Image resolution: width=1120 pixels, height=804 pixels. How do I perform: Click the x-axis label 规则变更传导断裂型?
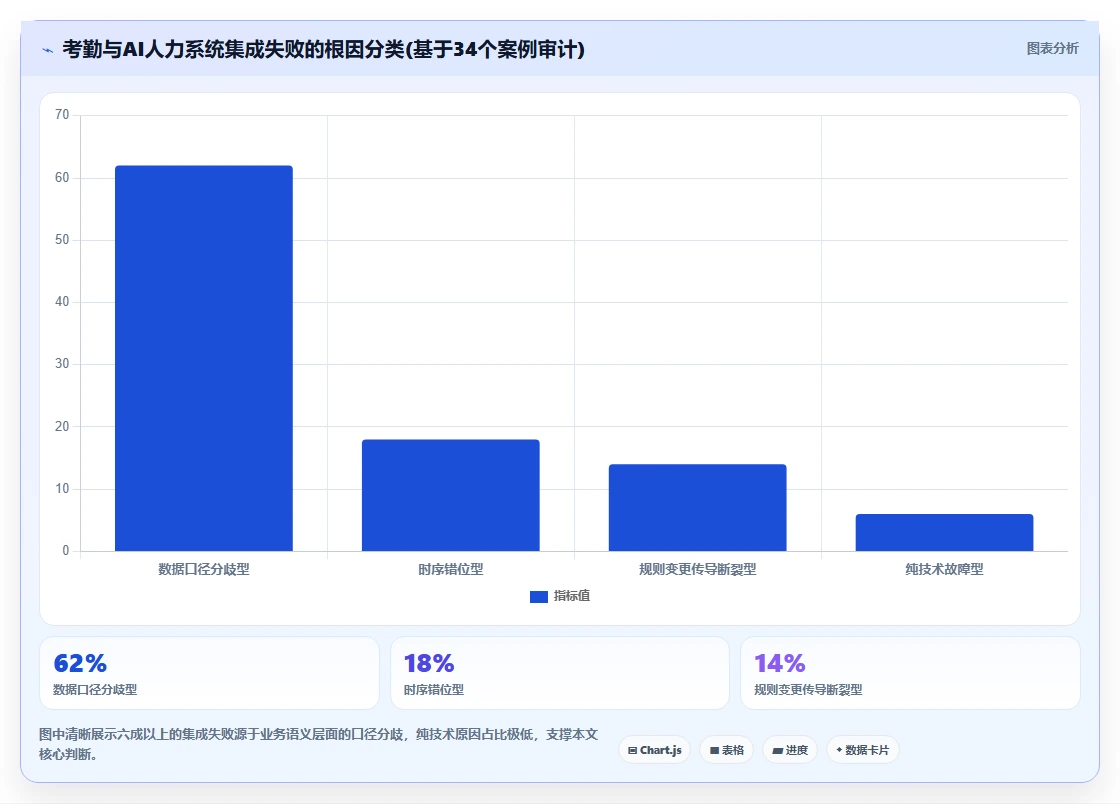(x=697, y=569)
